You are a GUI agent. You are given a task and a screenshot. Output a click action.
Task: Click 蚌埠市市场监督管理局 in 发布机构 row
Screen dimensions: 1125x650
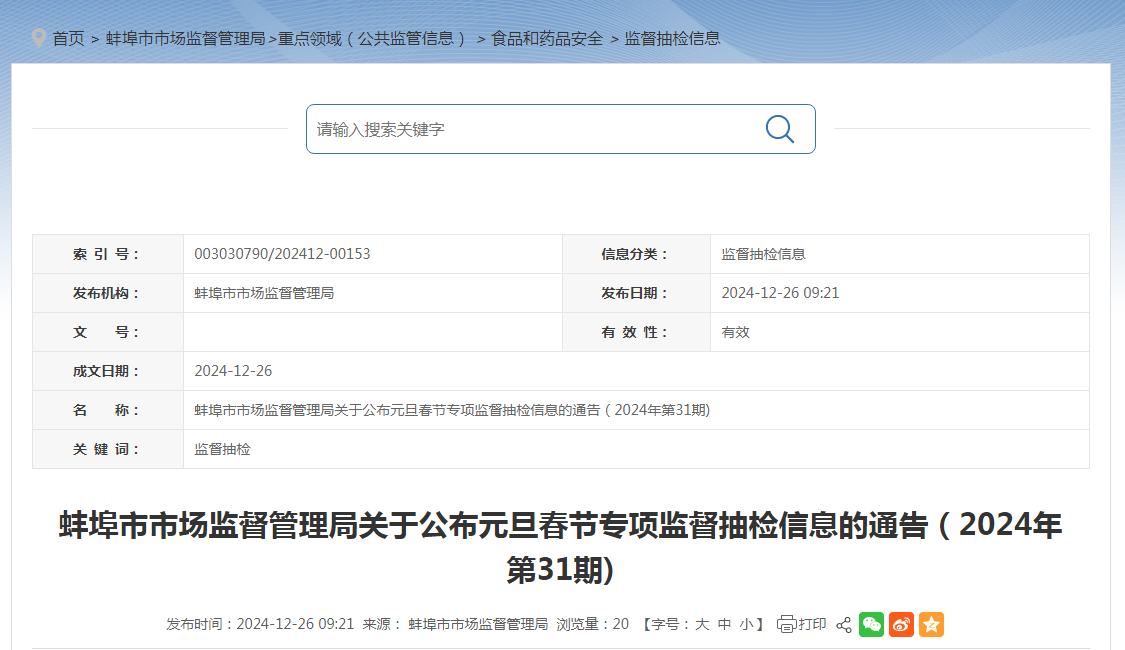pyautogui.click(x=264, y=293)
